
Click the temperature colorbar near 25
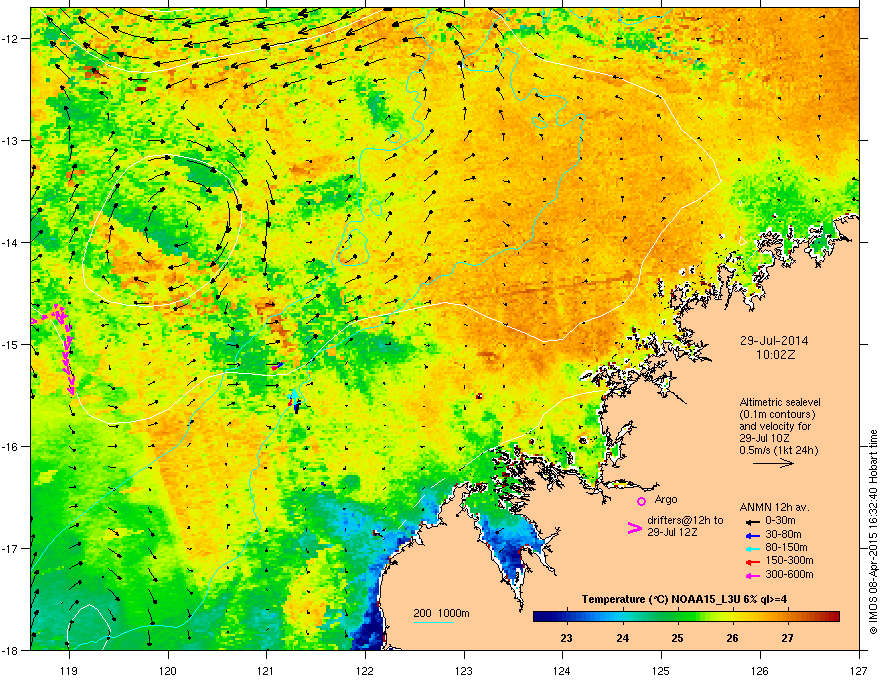pos(677,617)
